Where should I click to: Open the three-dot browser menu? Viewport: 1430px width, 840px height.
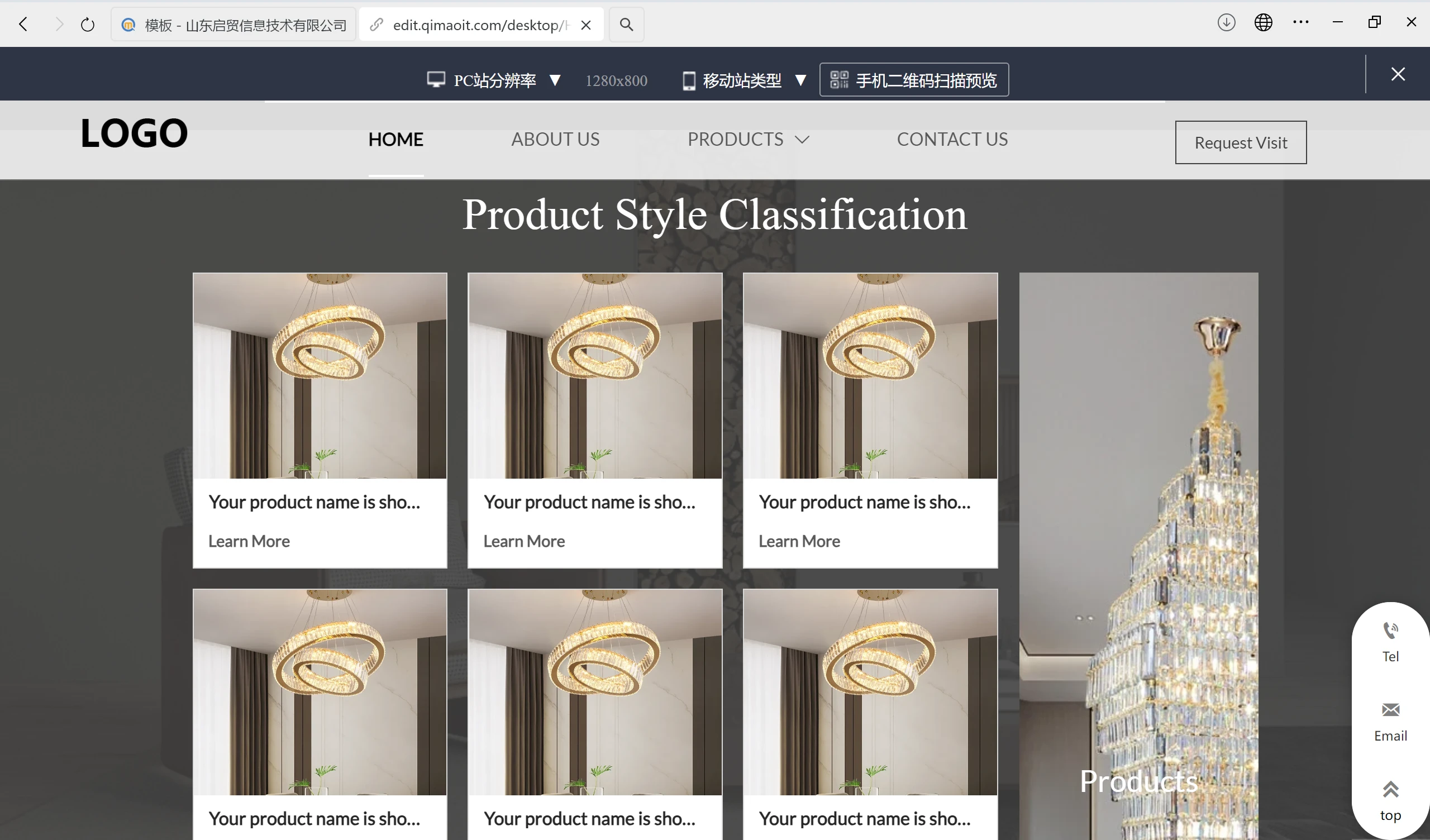pyautogui.click(x=1300, y=23)
